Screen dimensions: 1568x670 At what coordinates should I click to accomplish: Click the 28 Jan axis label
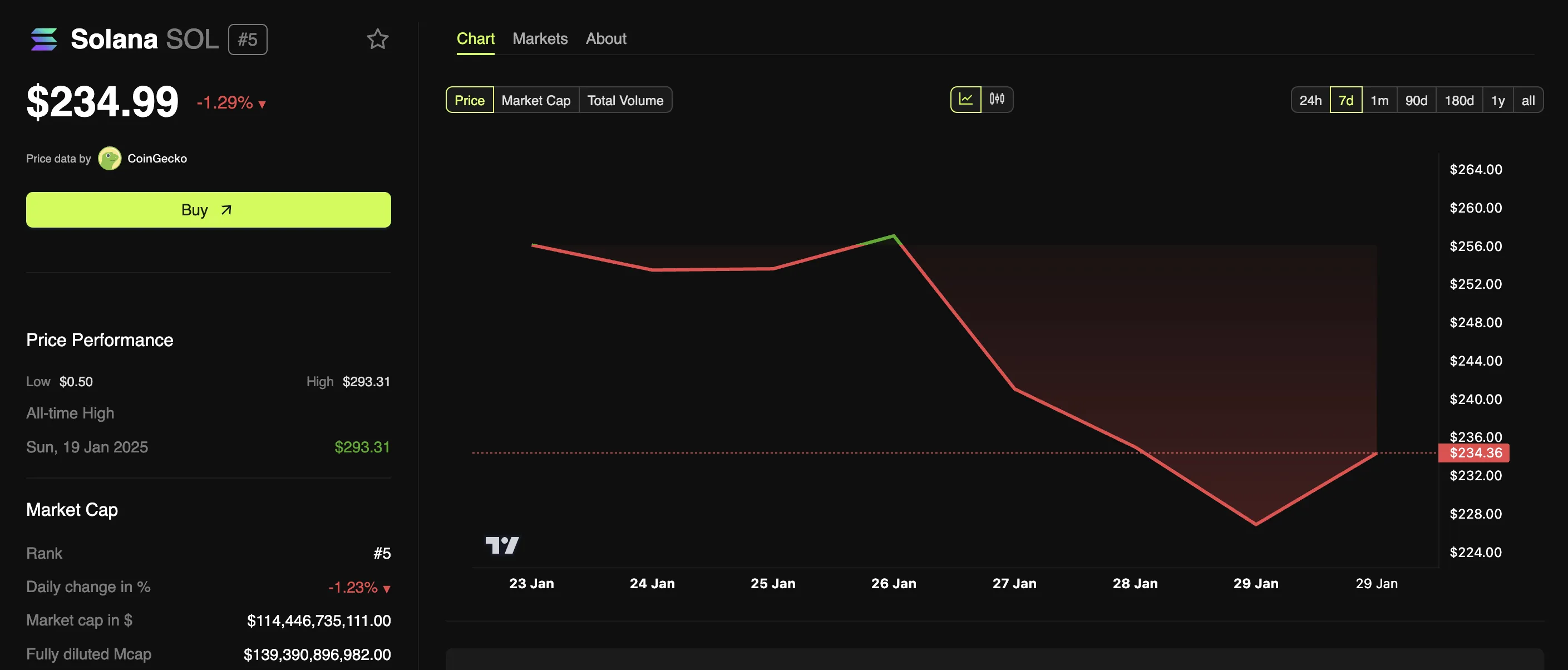tap(1135, 583)
